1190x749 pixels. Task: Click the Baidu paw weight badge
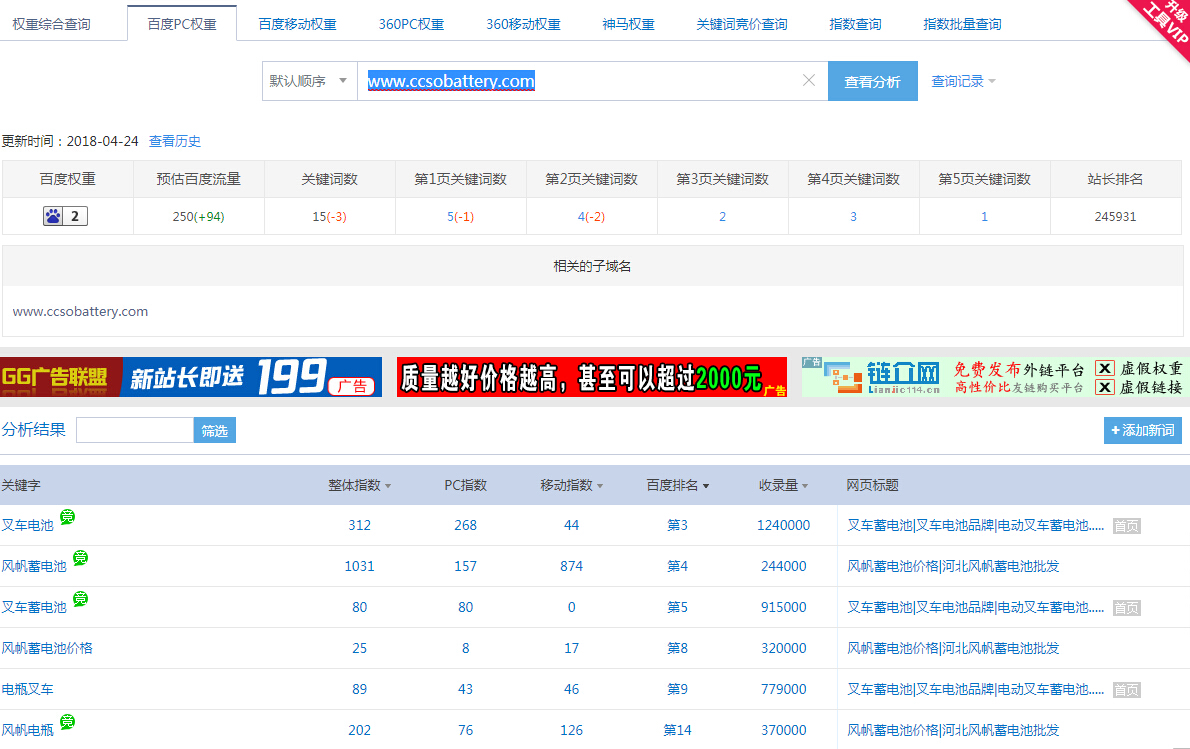pyautogui.click(x=65, y=216)
